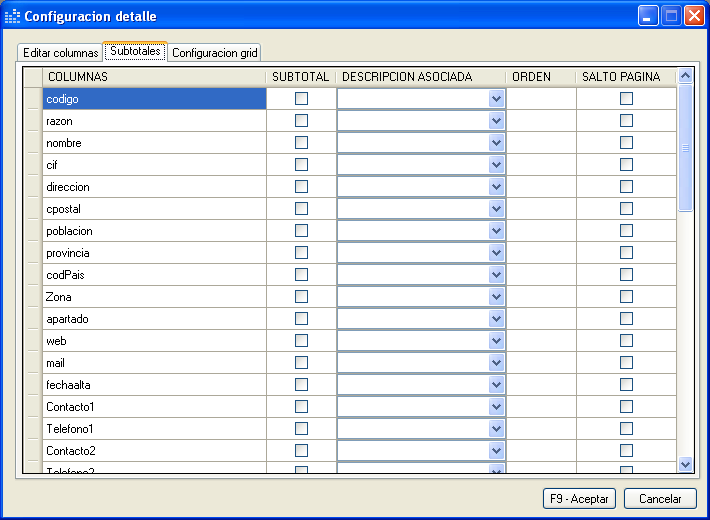This screenshot has height=520, width=710.
Task: Switch to the Editar columnas tab
Action: [60, 53]
